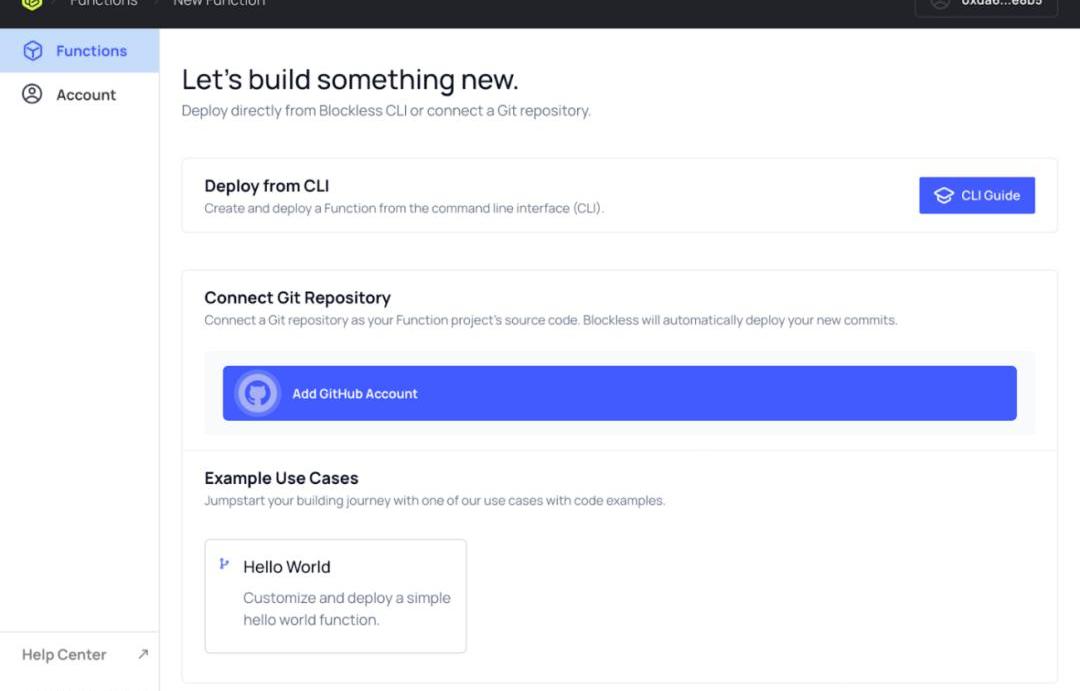1080x691 pixels.
Task: Open the wallet address account menu
Action: click(986, 6)
